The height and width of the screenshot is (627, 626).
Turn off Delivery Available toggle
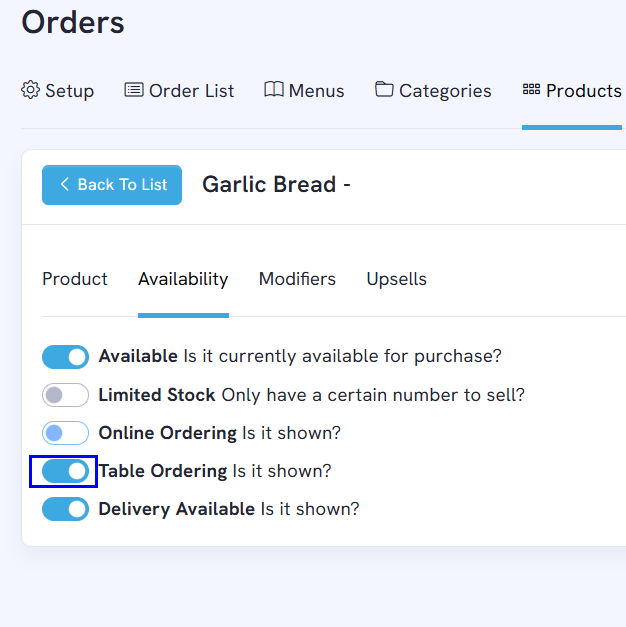coord(65,509)
